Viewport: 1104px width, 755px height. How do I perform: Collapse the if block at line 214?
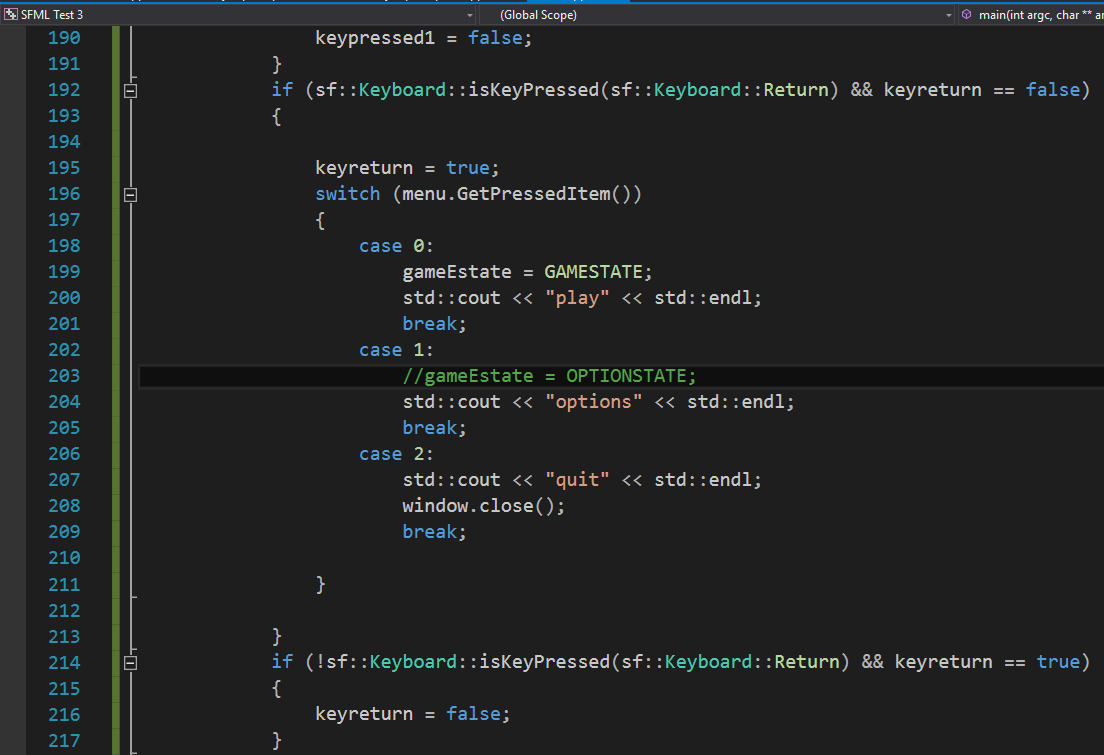pos(129,662)
